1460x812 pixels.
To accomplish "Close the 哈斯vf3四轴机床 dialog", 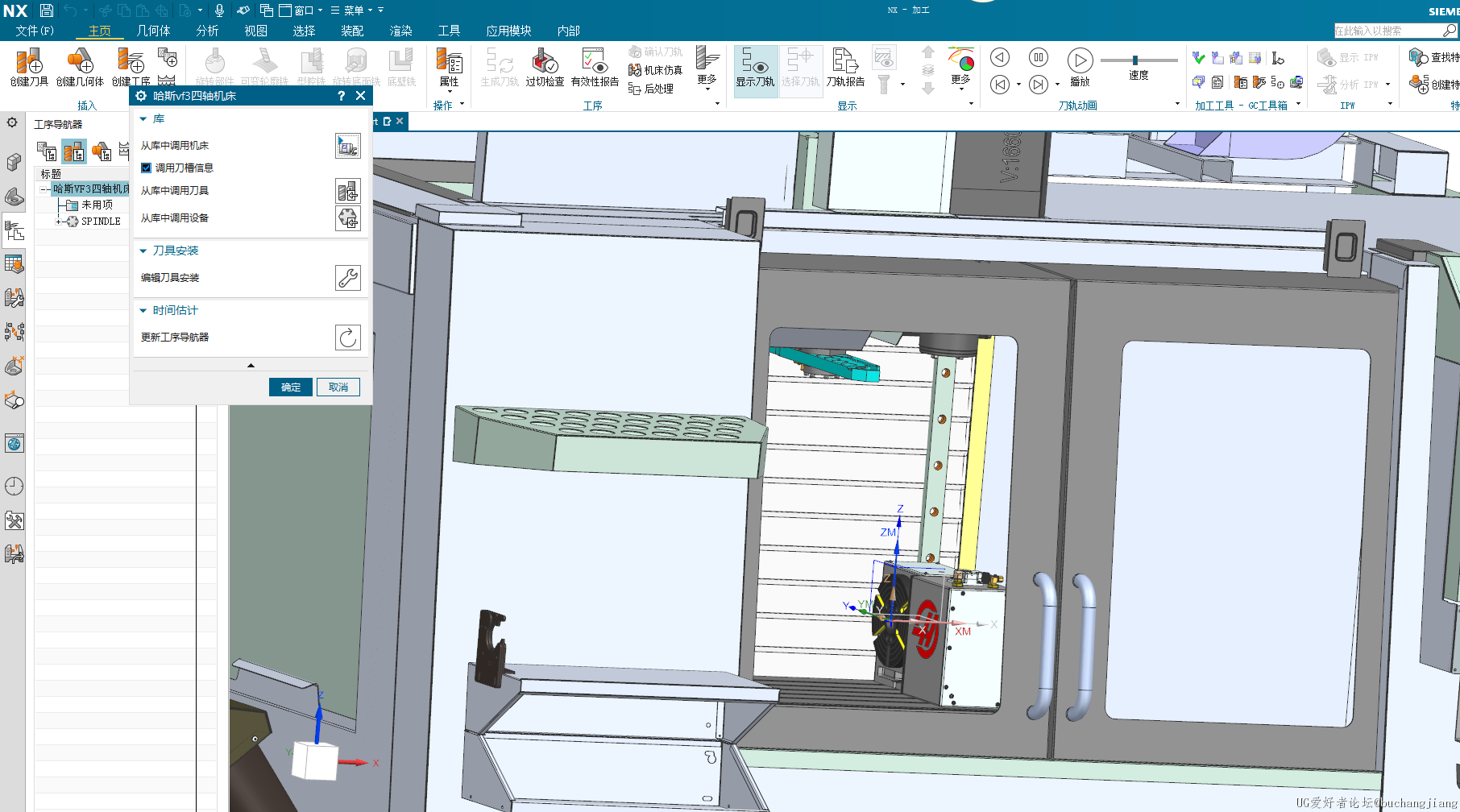I will click(x=360, y=96).
